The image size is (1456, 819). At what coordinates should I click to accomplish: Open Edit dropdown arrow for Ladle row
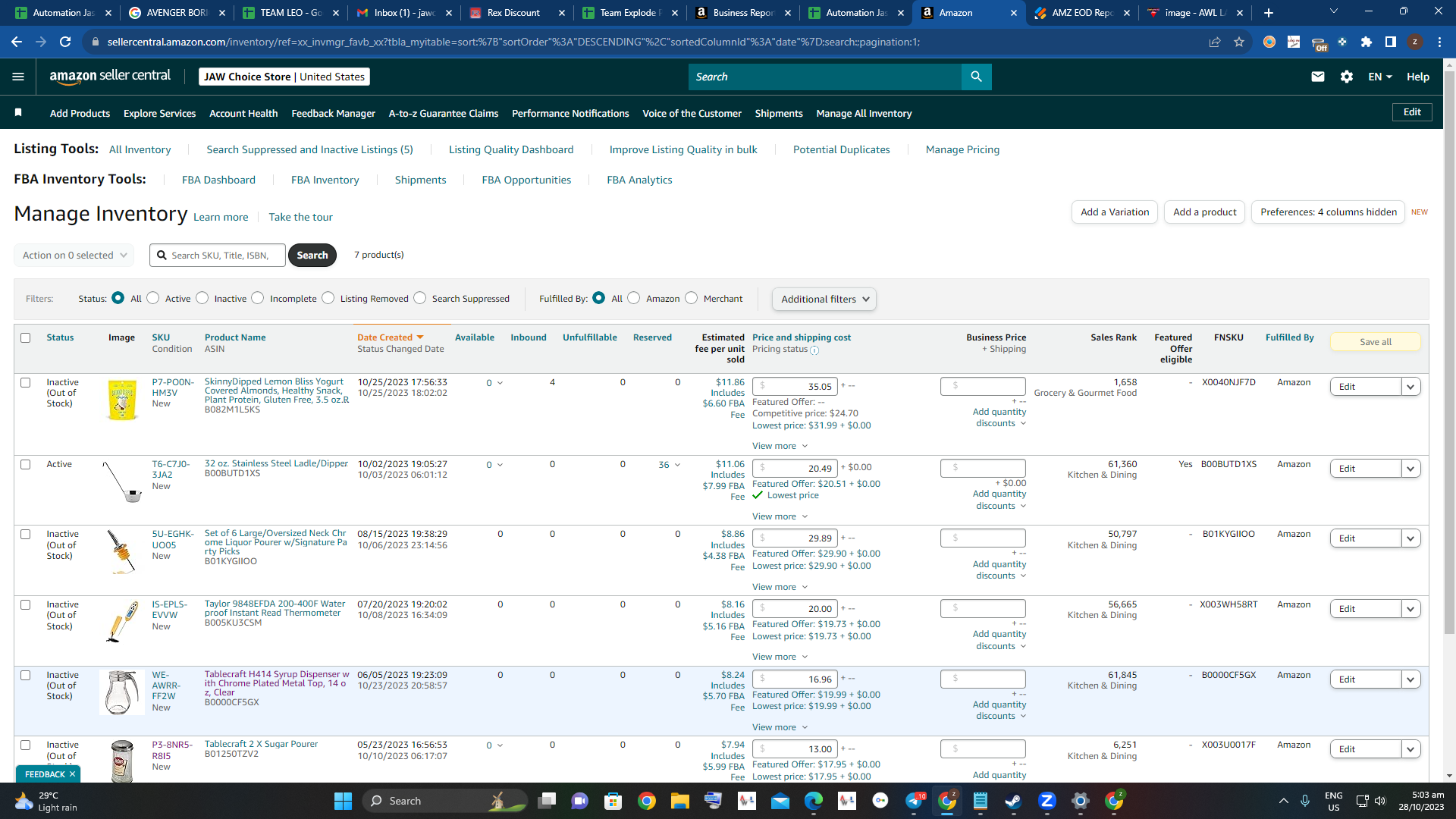[1410, 469]
